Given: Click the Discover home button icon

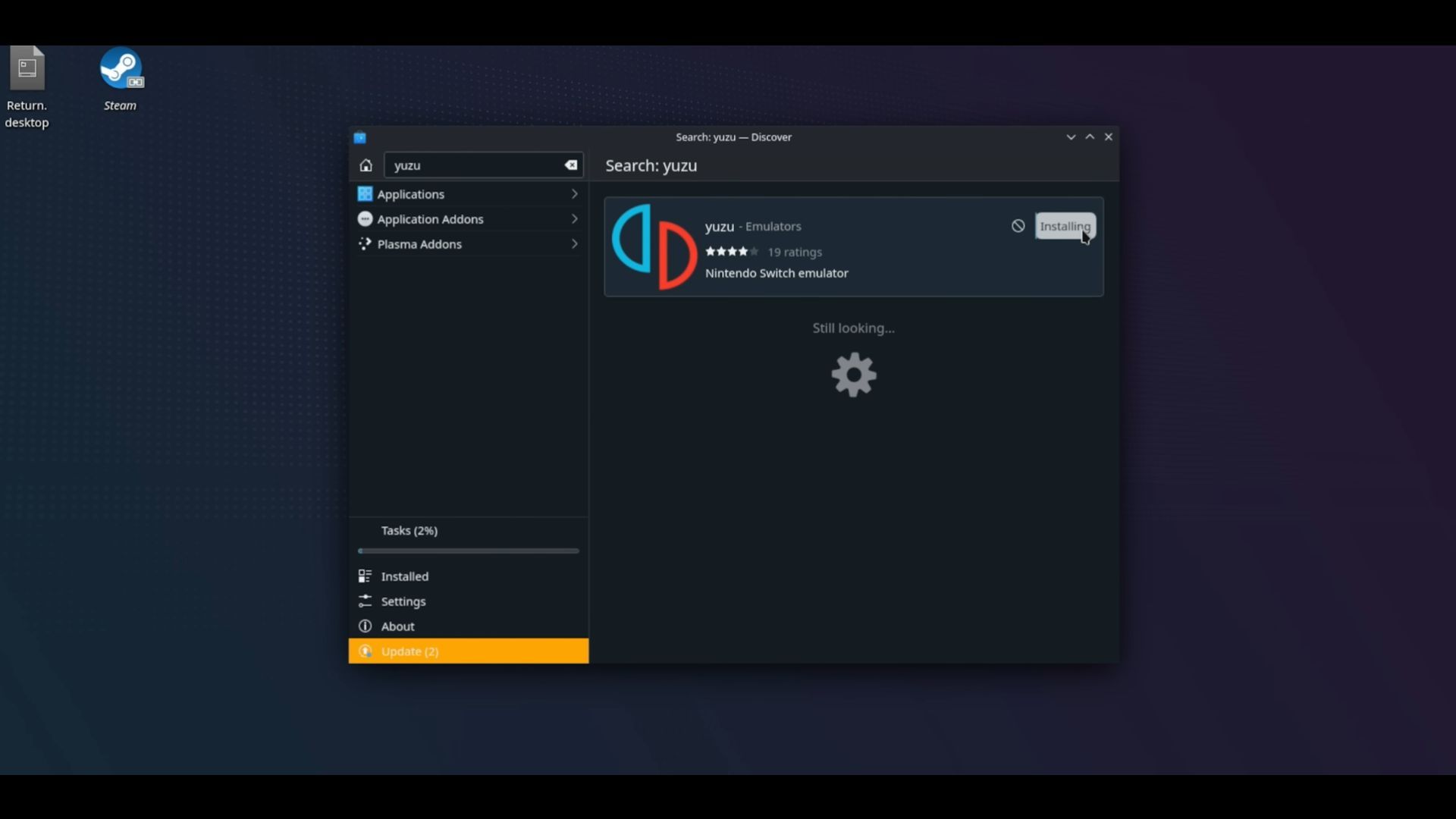Looking at the screenshot, I should [366, 164].
